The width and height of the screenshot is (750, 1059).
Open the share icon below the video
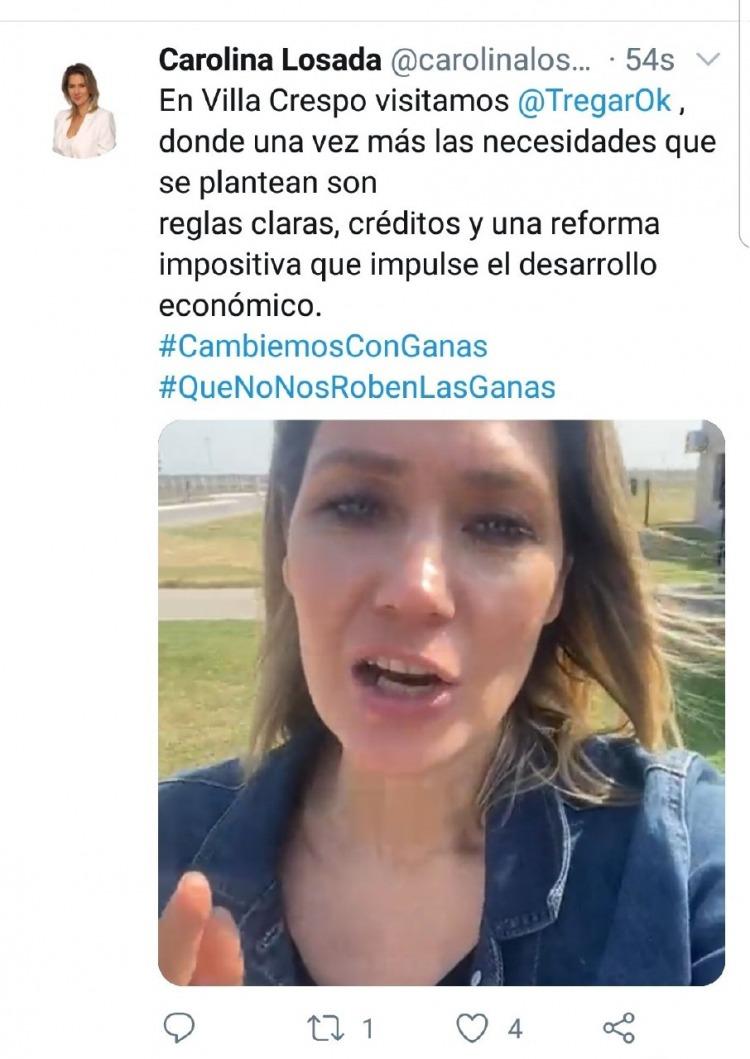pyautogui.click(x=619, y=1028)
